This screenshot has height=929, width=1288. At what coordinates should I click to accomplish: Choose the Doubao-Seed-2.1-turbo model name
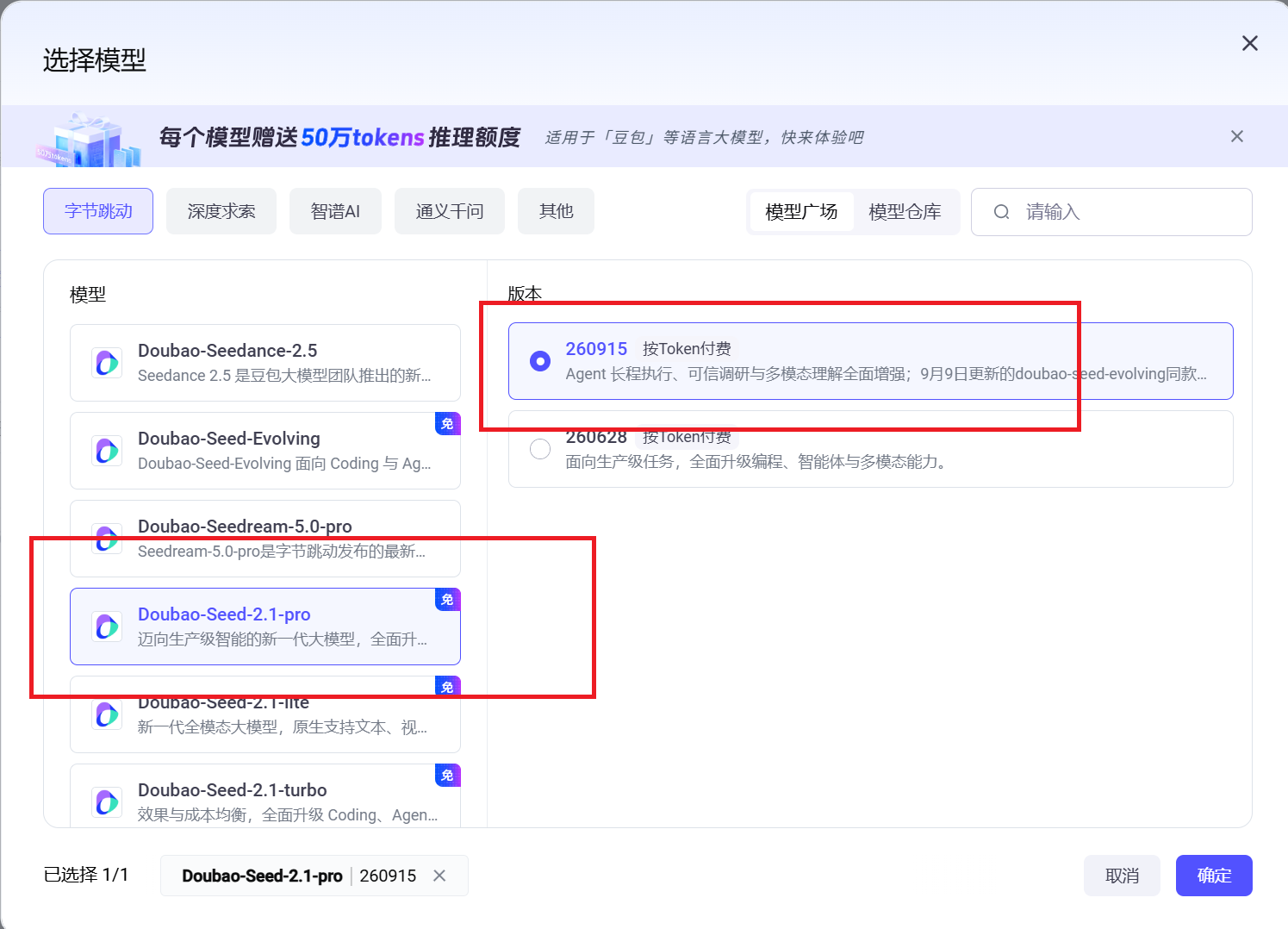[x=233, y=790]
